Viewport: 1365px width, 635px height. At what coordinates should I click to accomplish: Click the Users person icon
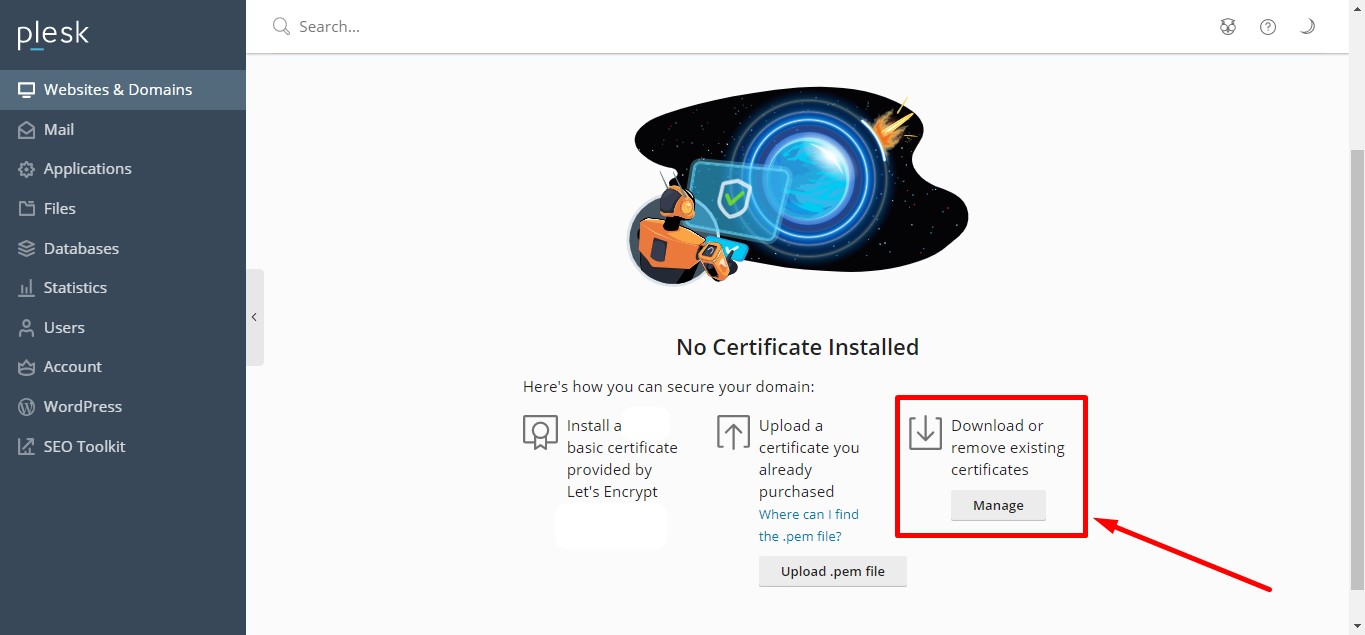click(x=26, y=328)
